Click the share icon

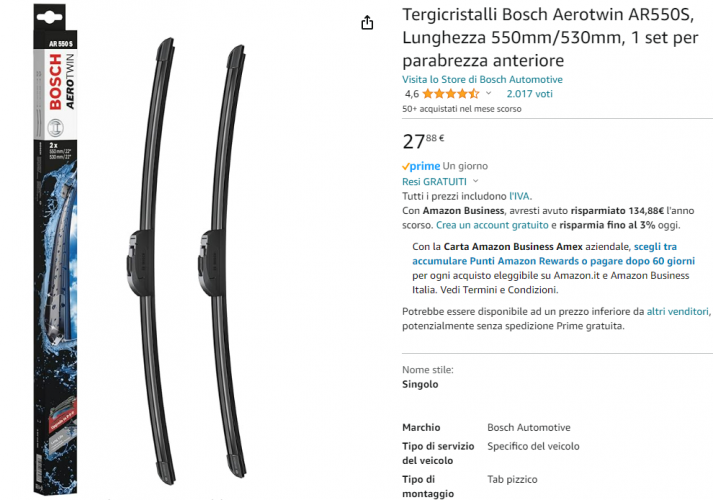pyautogui.click(x=367, y=22)
